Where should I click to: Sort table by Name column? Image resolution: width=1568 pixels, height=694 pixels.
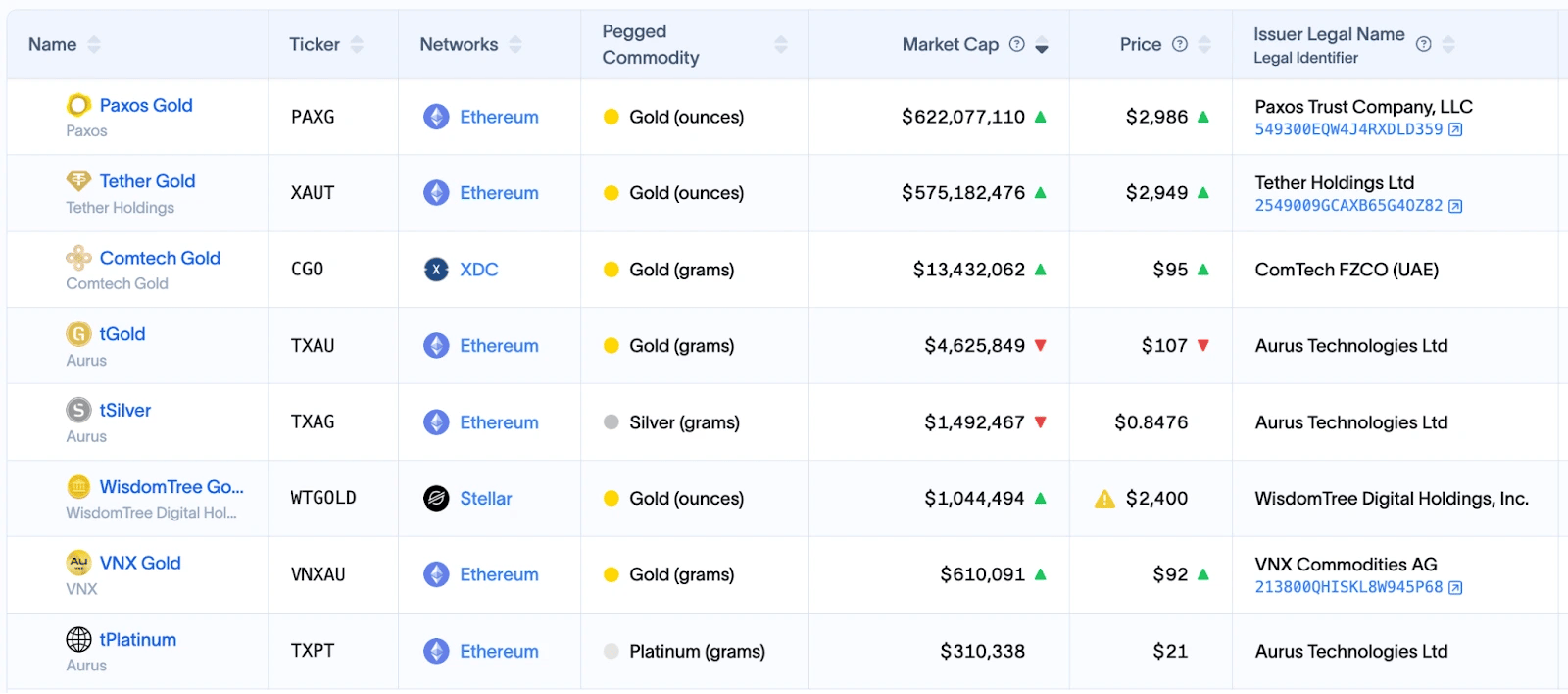pos(94,44)
